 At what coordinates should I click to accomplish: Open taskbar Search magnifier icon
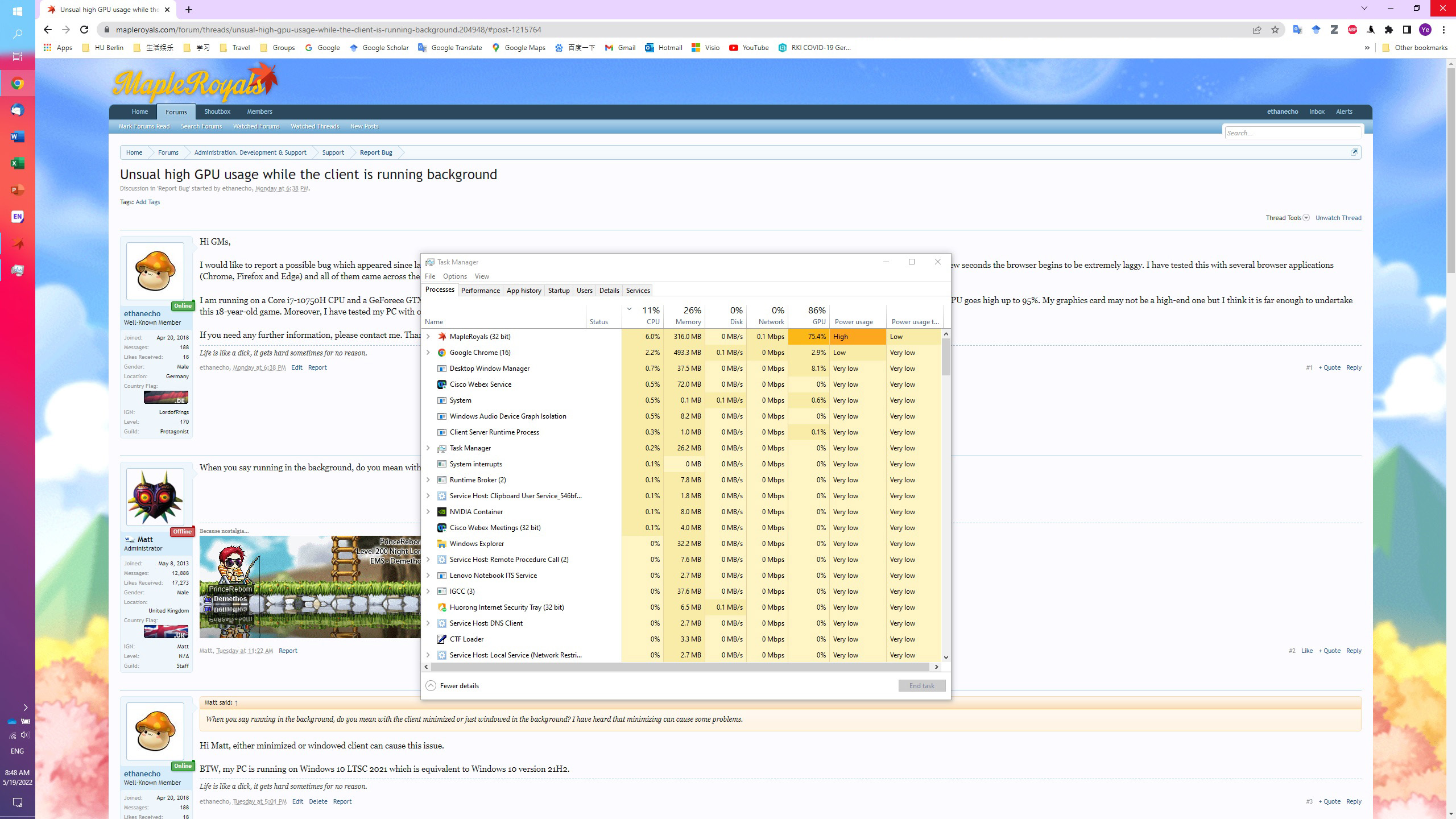tap(17, 34)
